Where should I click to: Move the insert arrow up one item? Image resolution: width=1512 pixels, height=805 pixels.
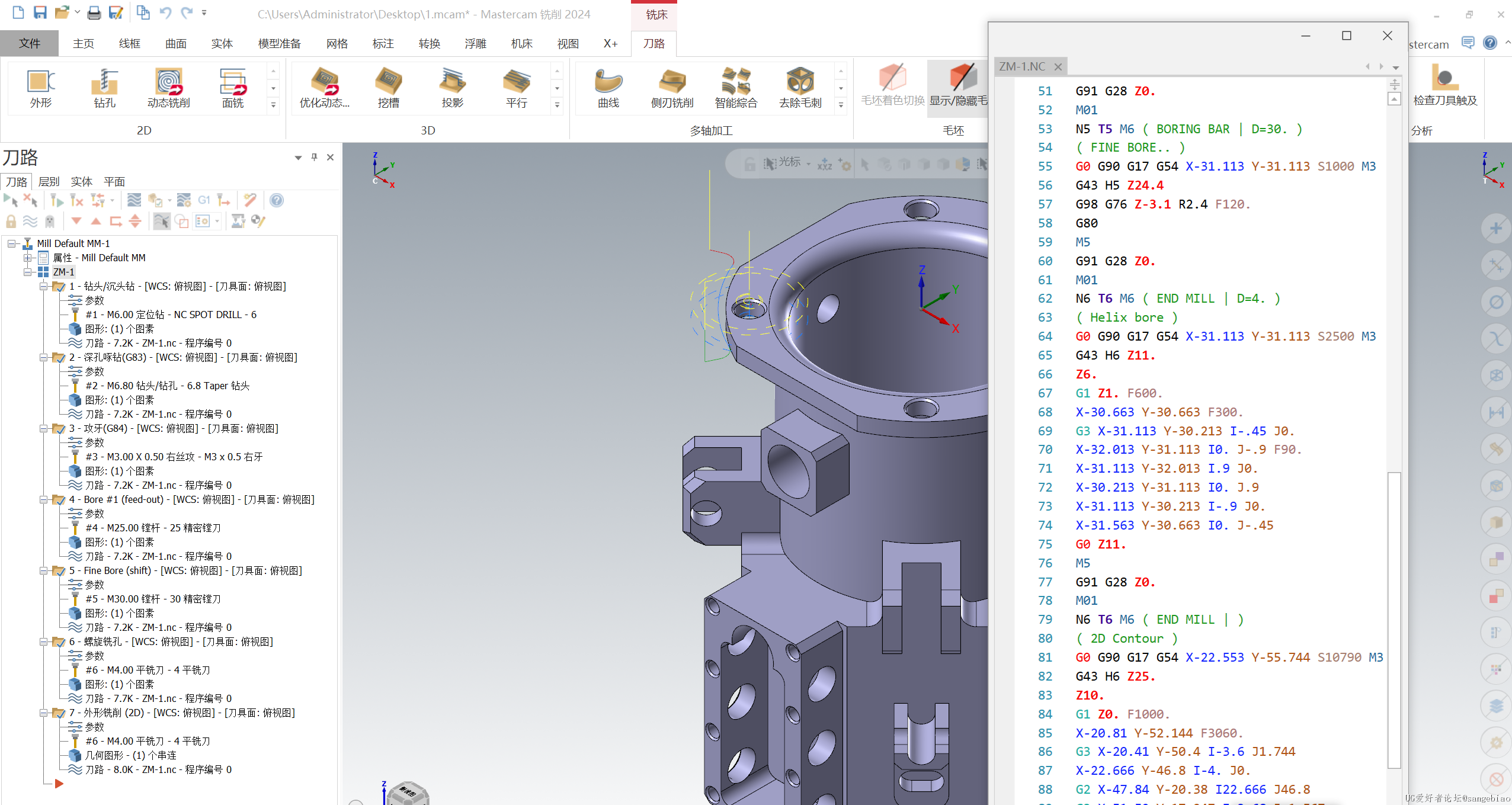point(96,221)
